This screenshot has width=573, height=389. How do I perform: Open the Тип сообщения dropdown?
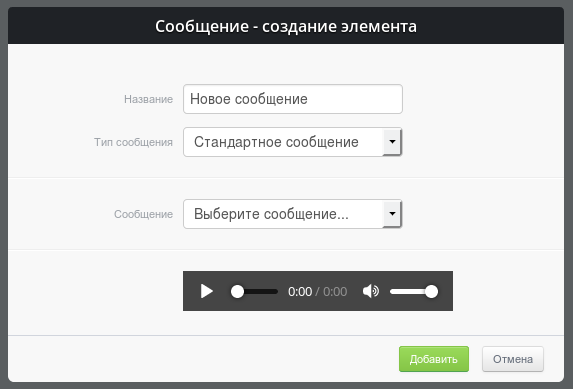point(293,142)
